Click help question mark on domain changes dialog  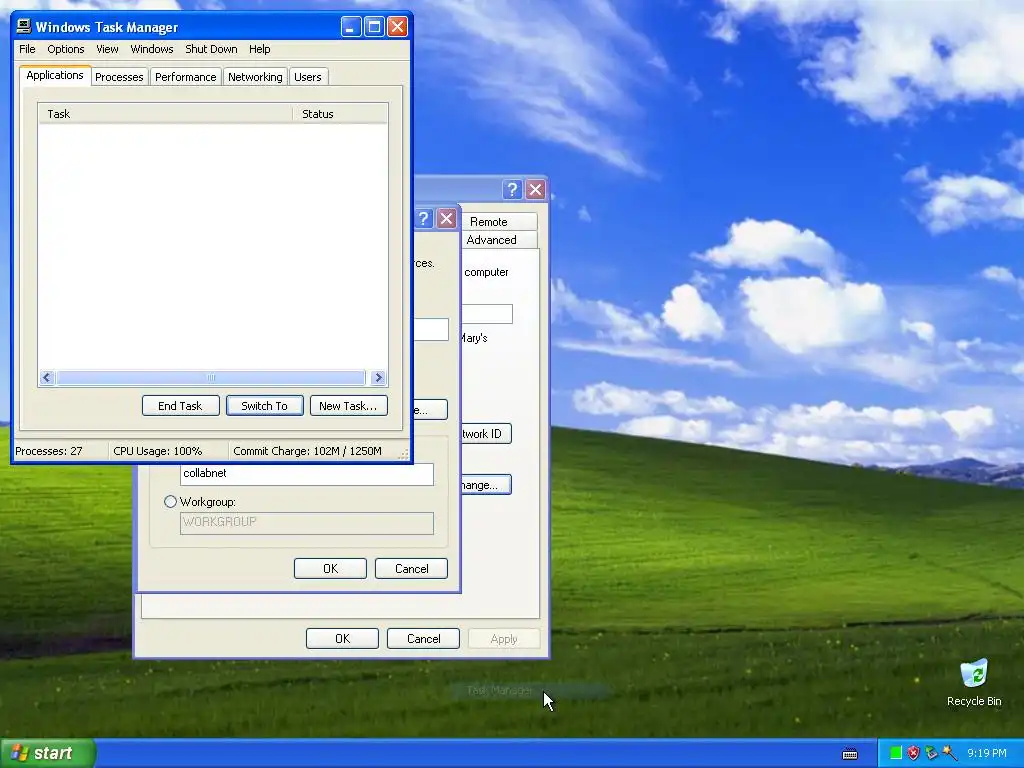click(423, 218)
